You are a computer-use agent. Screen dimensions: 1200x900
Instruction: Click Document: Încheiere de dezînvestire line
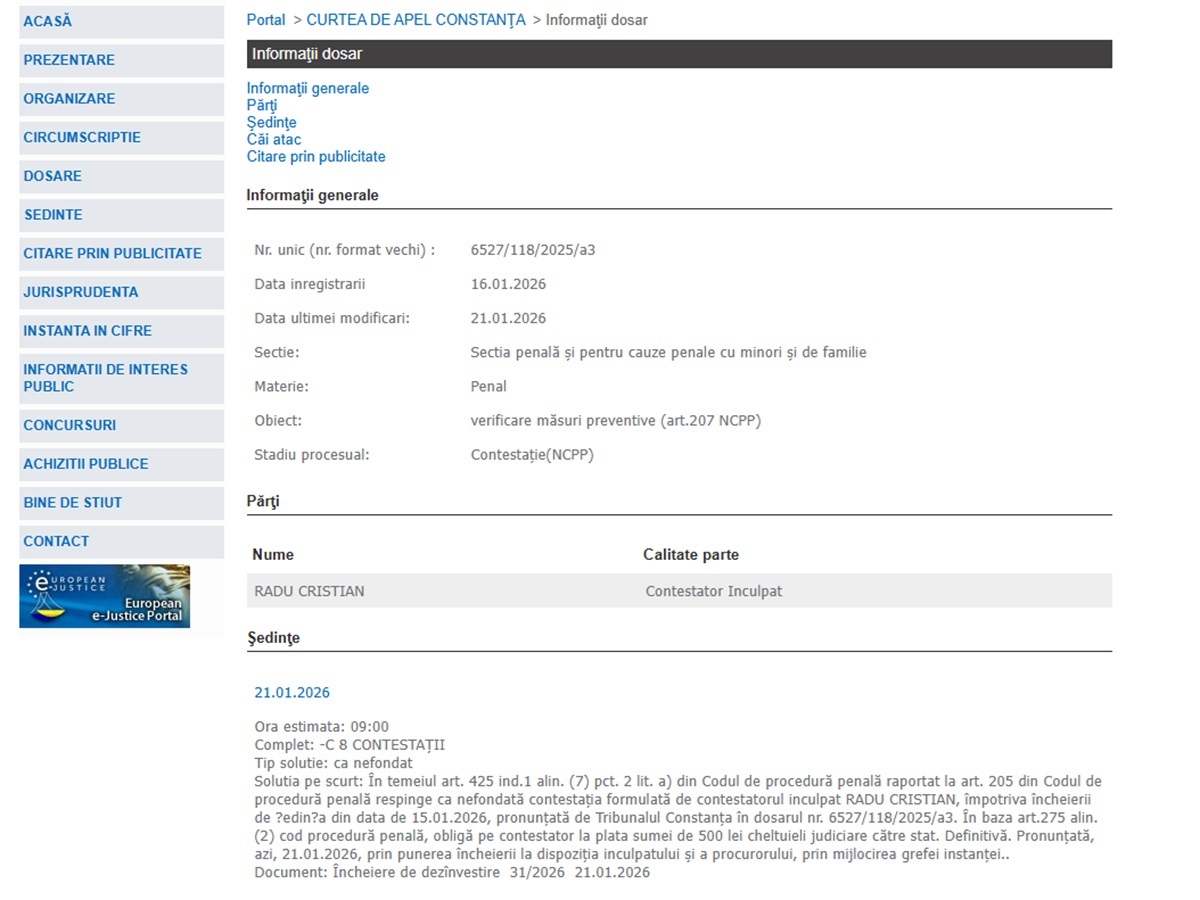452,872
